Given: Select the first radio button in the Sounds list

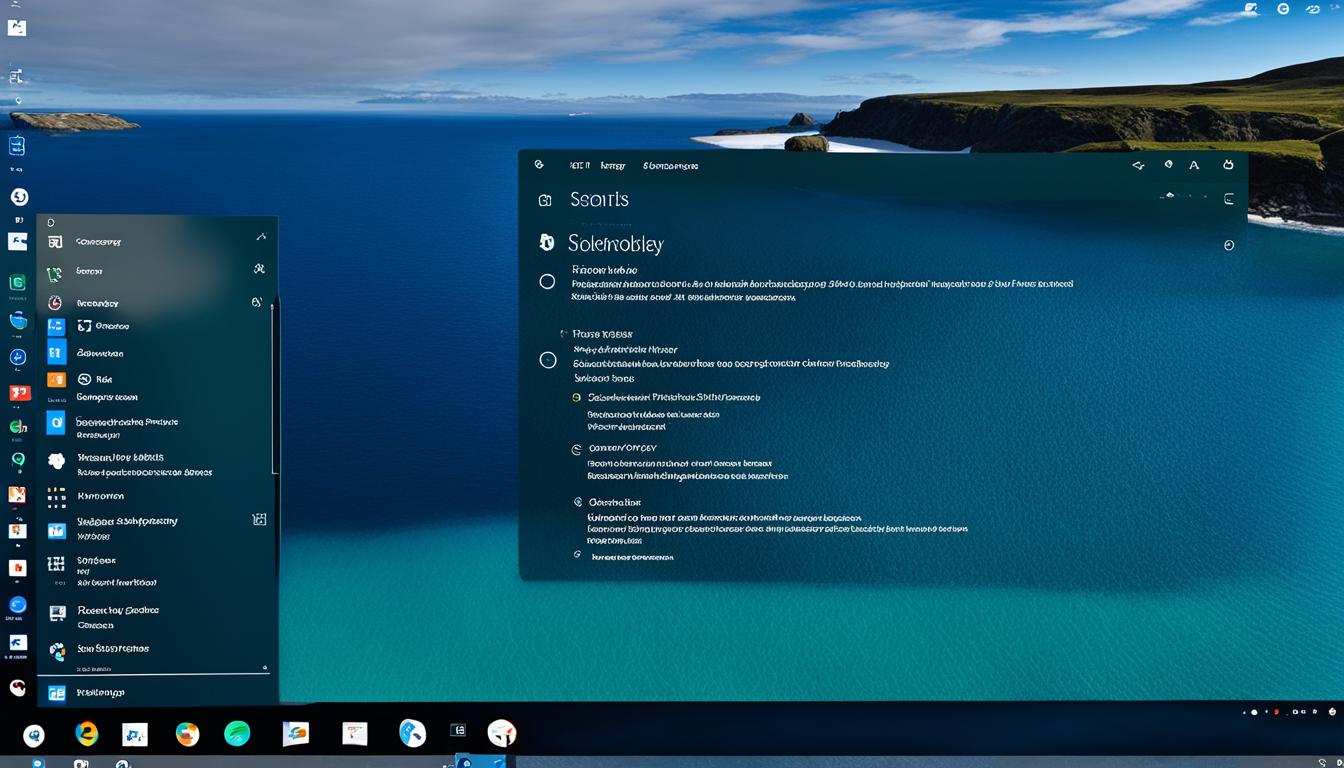Looking at the screenshot, I should pos(548,281).
